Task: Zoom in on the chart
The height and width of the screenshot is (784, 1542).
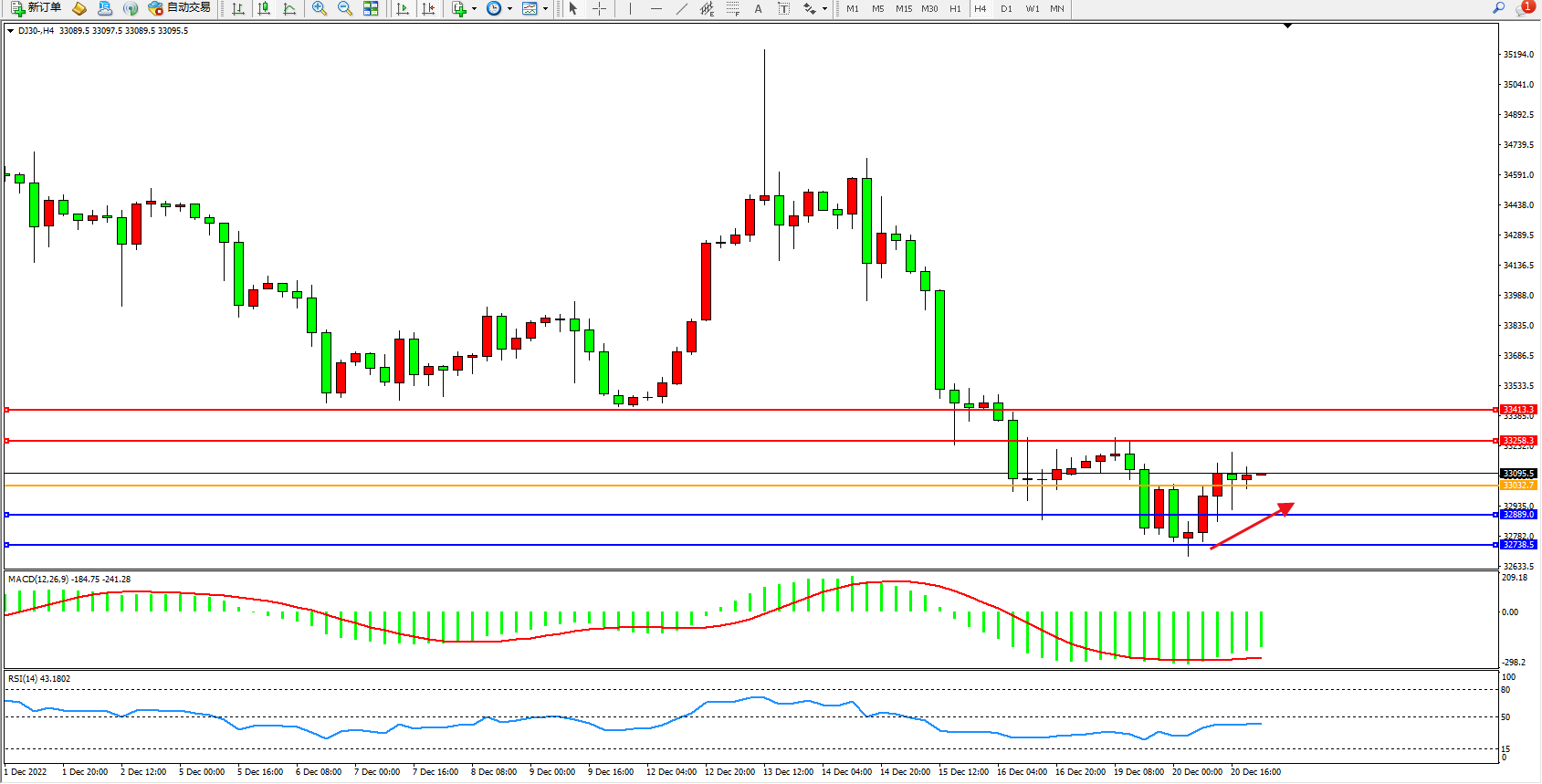Action: point(319,8)
